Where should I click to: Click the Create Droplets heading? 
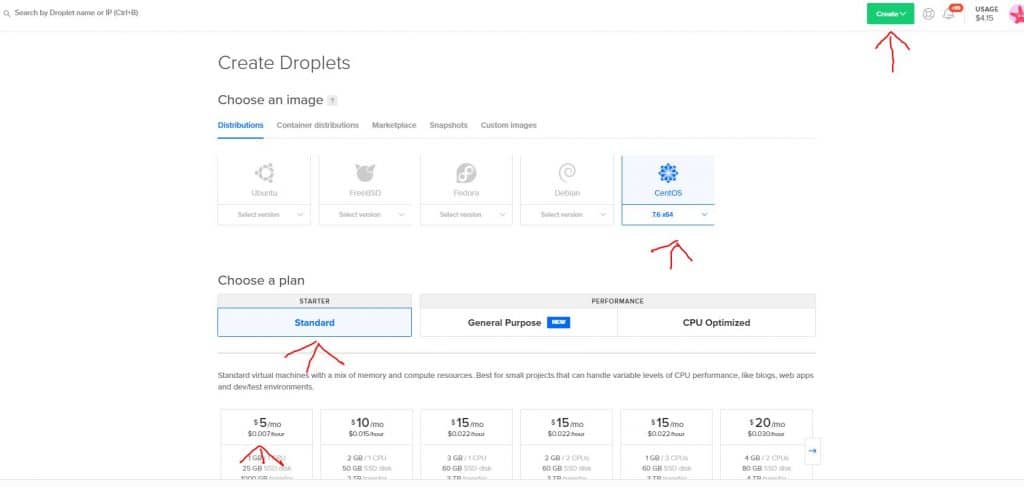[x=284, y=63]
